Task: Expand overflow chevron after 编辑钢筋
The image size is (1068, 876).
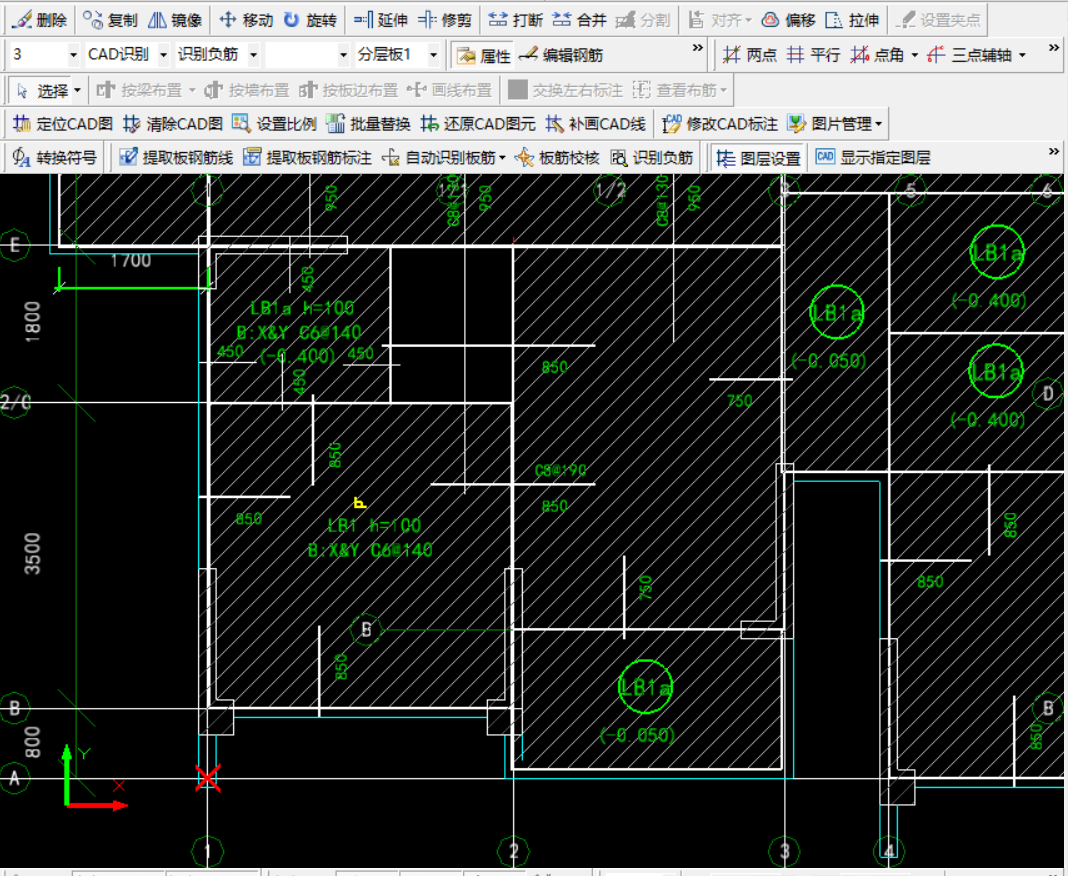Action: click(x=697, y=48)
